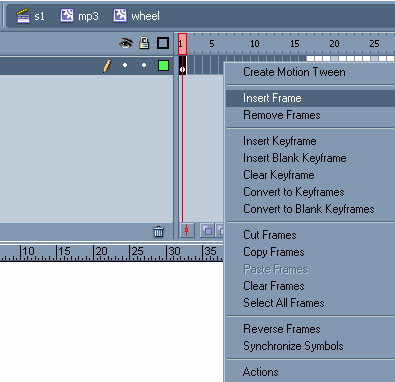Choose Cut Frames in context menu
This screenshot has width=395, height=382.
tap(311, 235)
